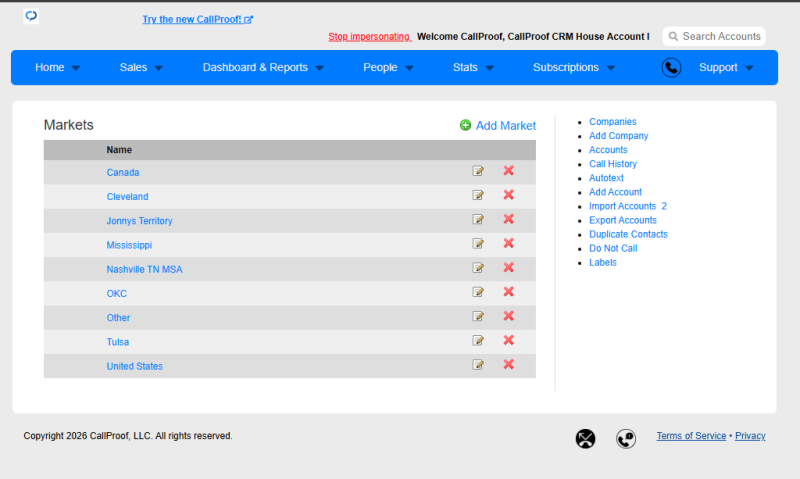Open the Canada market name
The height and width of the screenshot is (479, 800).
coord(122,172)
